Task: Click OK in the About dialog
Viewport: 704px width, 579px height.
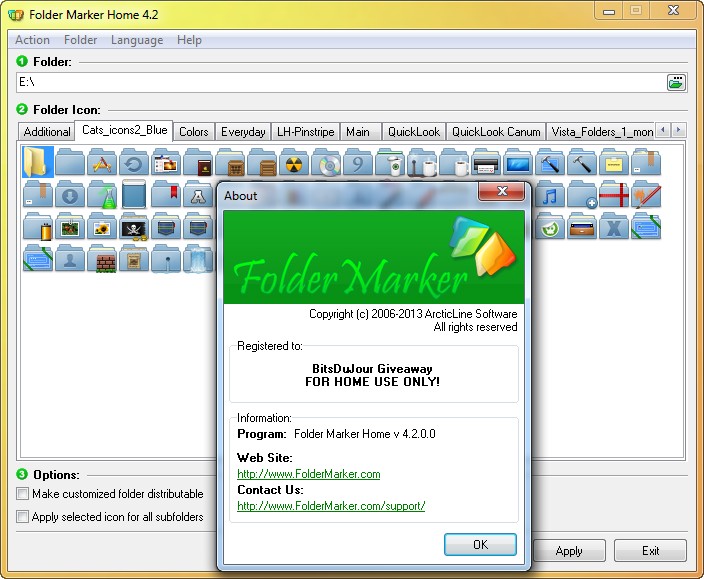Action: pos(480,544)
